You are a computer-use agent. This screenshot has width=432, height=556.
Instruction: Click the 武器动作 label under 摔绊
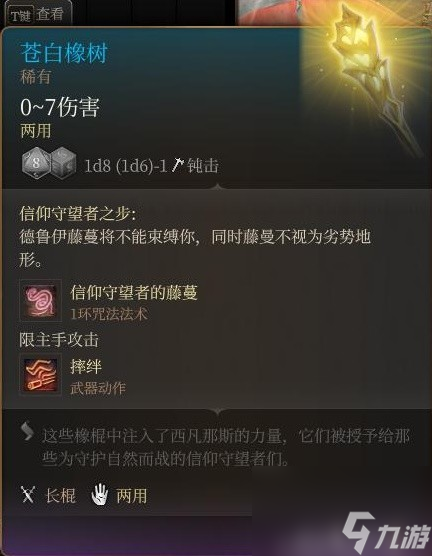[98, 388]
